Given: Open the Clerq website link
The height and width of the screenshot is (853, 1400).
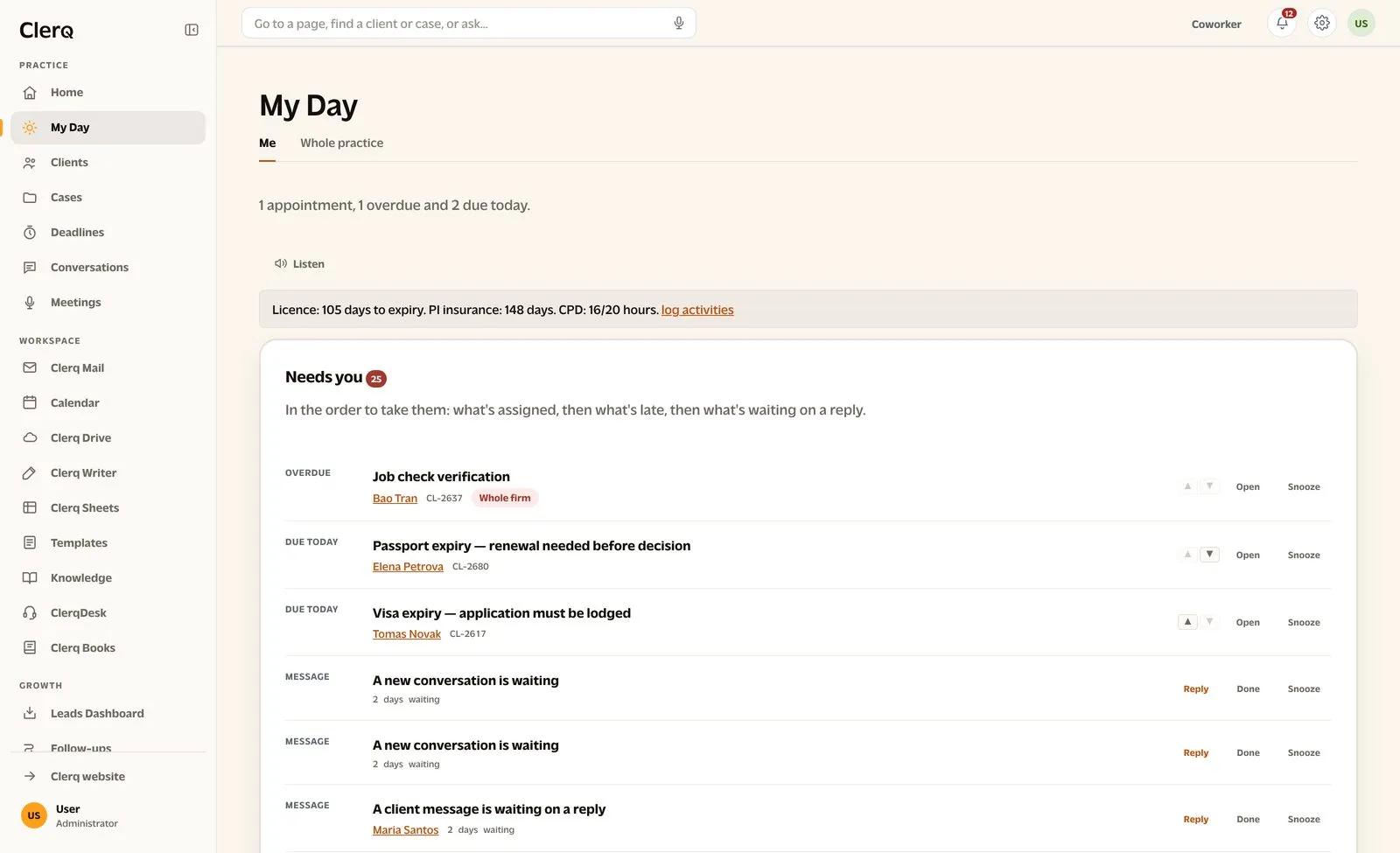Looking at the screenshot, I should click(108, 777).
